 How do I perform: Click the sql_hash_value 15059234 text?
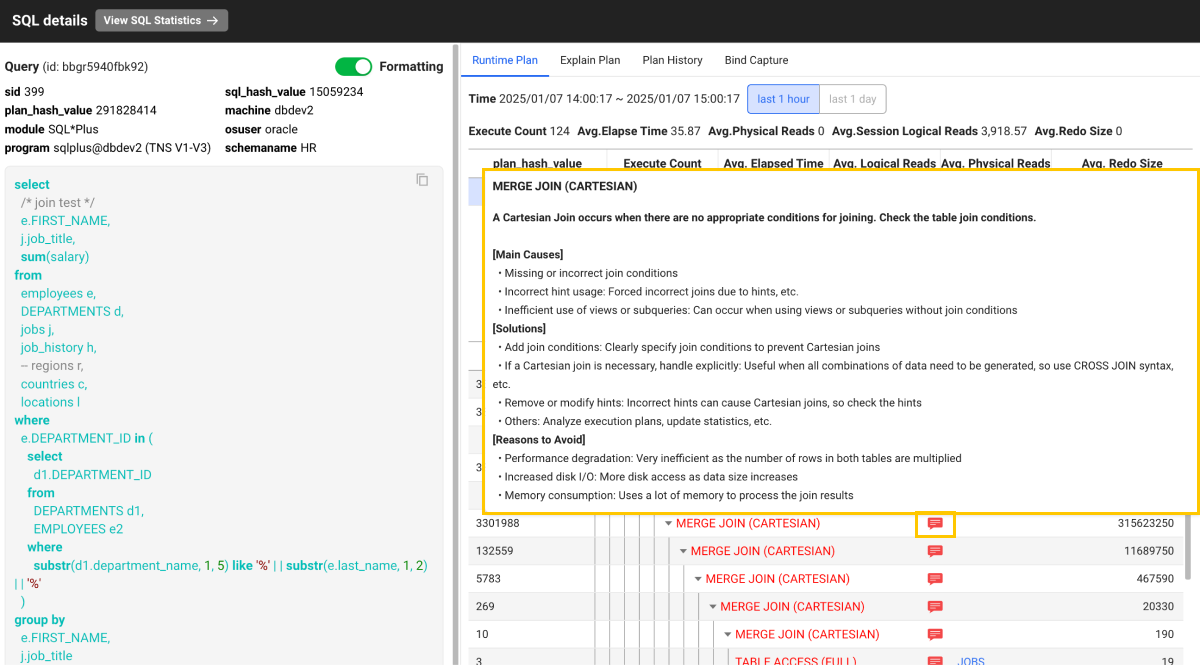pyautogui.click(x=294, y=91)
